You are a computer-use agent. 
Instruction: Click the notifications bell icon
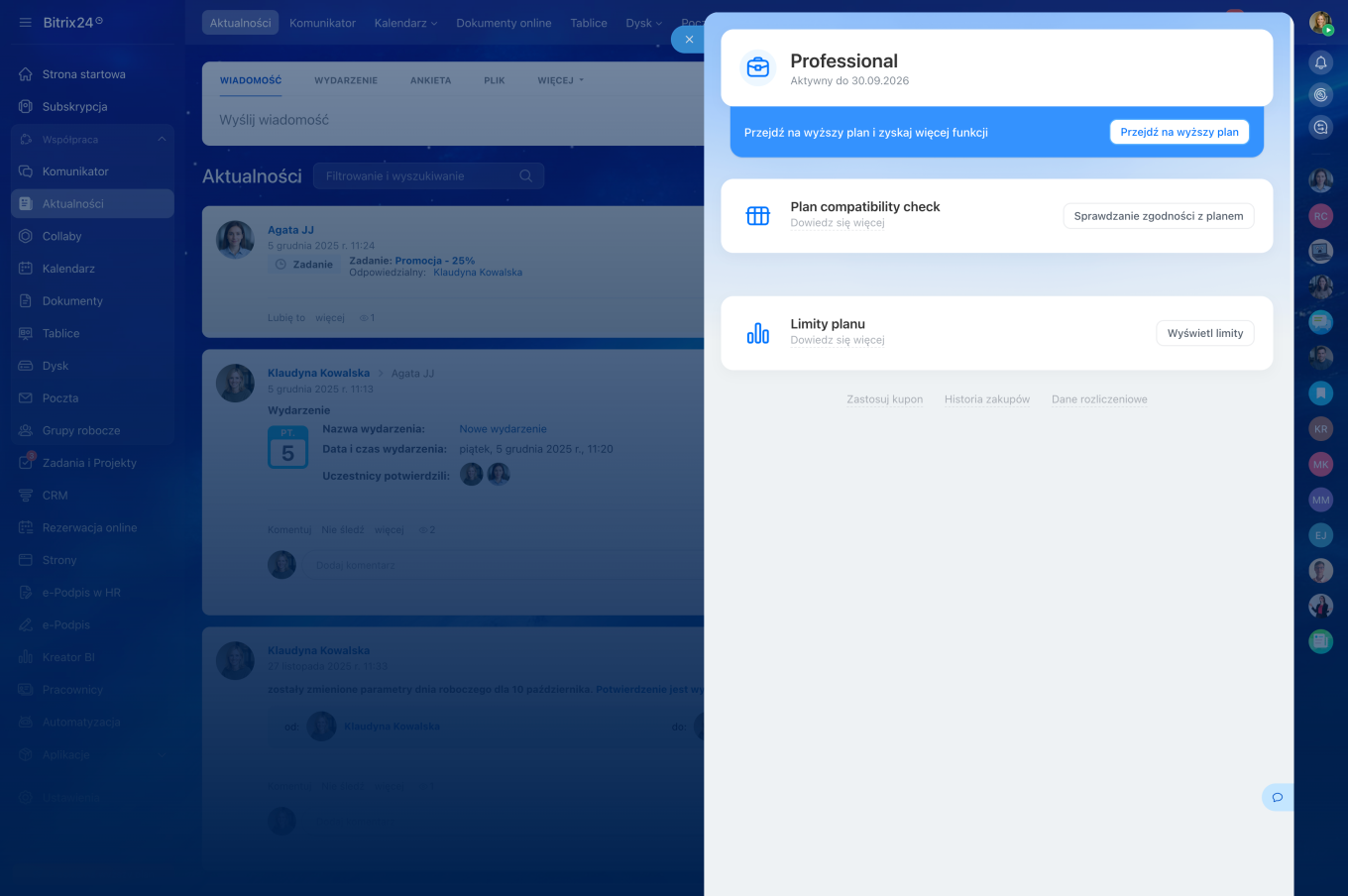coord(1320,63)
